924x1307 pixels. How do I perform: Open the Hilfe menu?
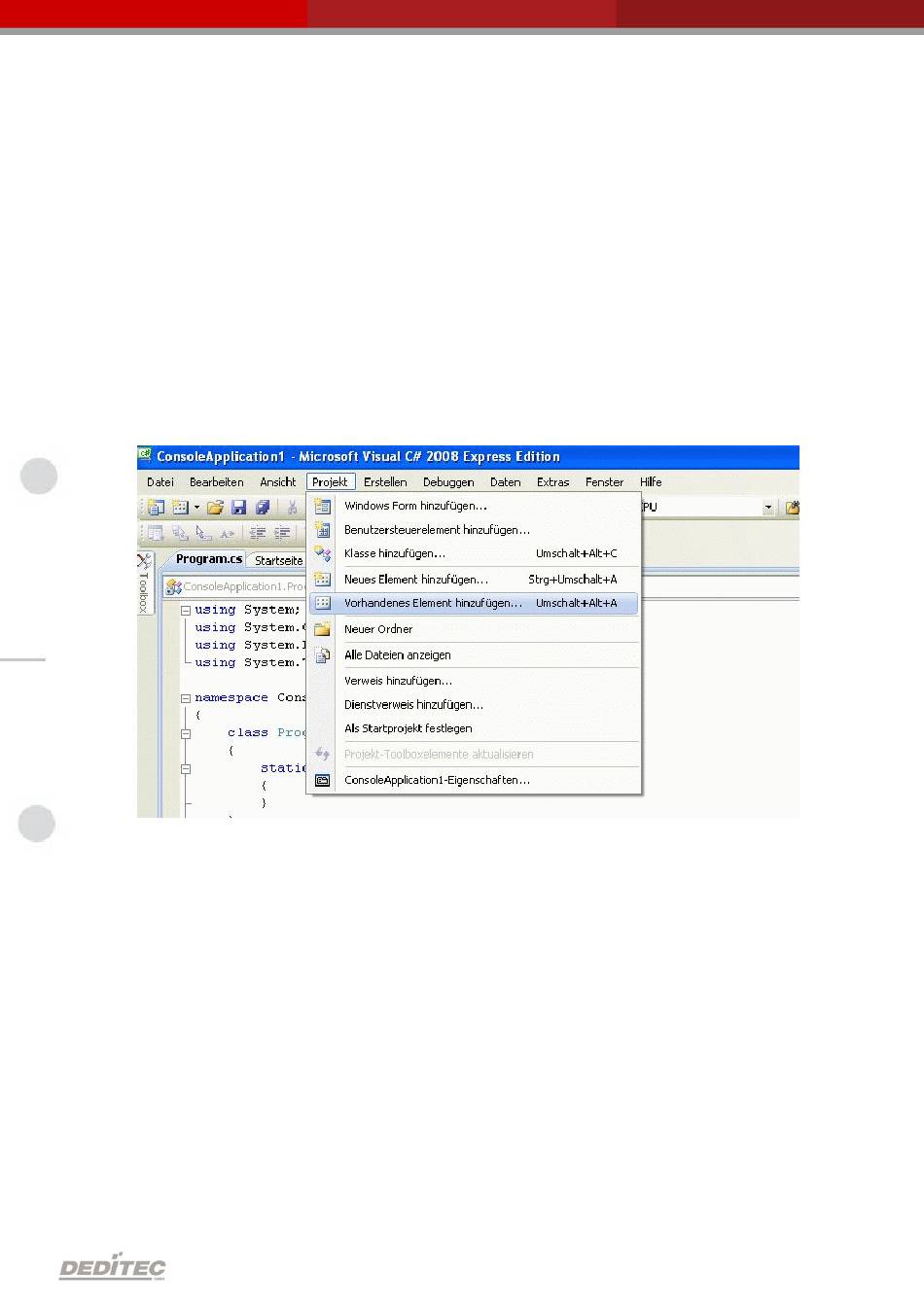[651, 481]
